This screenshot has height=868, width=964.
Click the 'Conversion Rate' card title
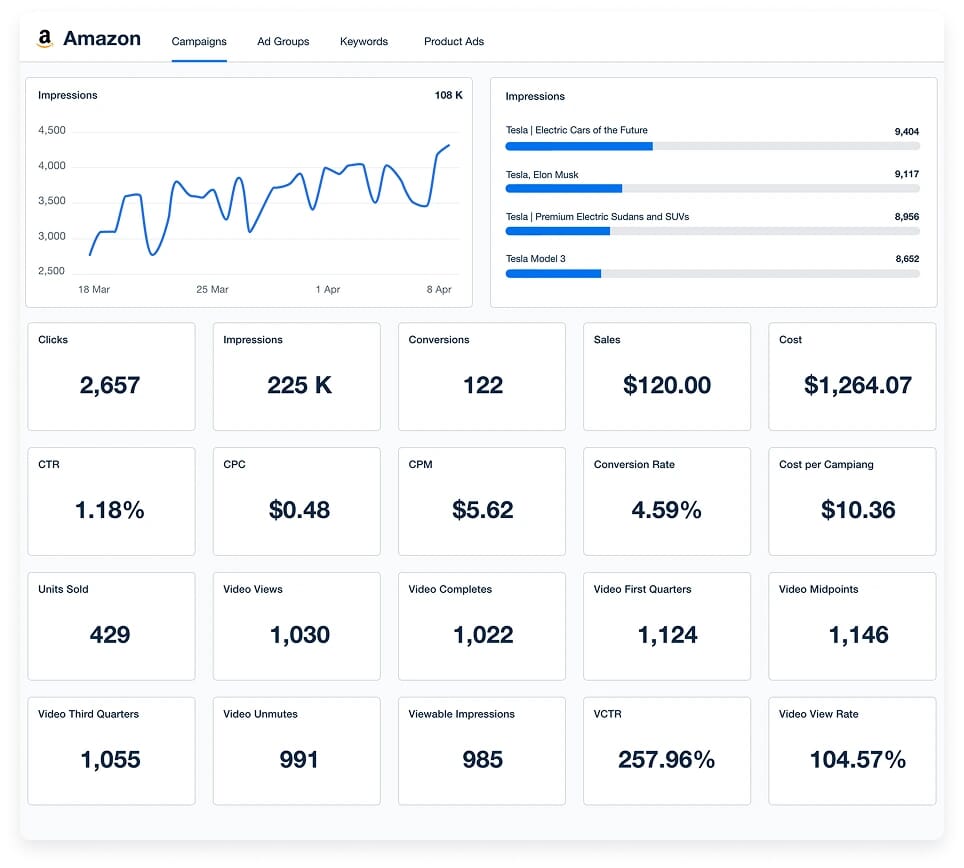click(634, 465)
